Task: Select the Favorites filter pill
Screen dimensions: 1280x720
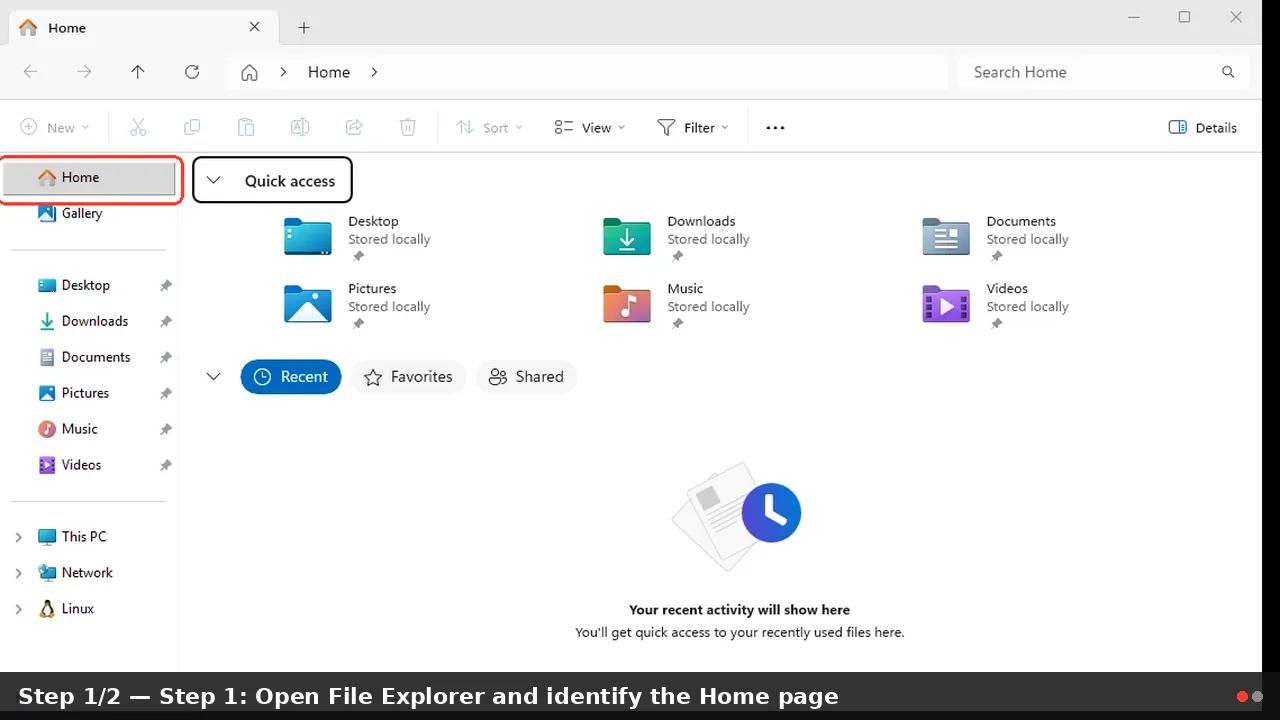Action: [408, 377]
